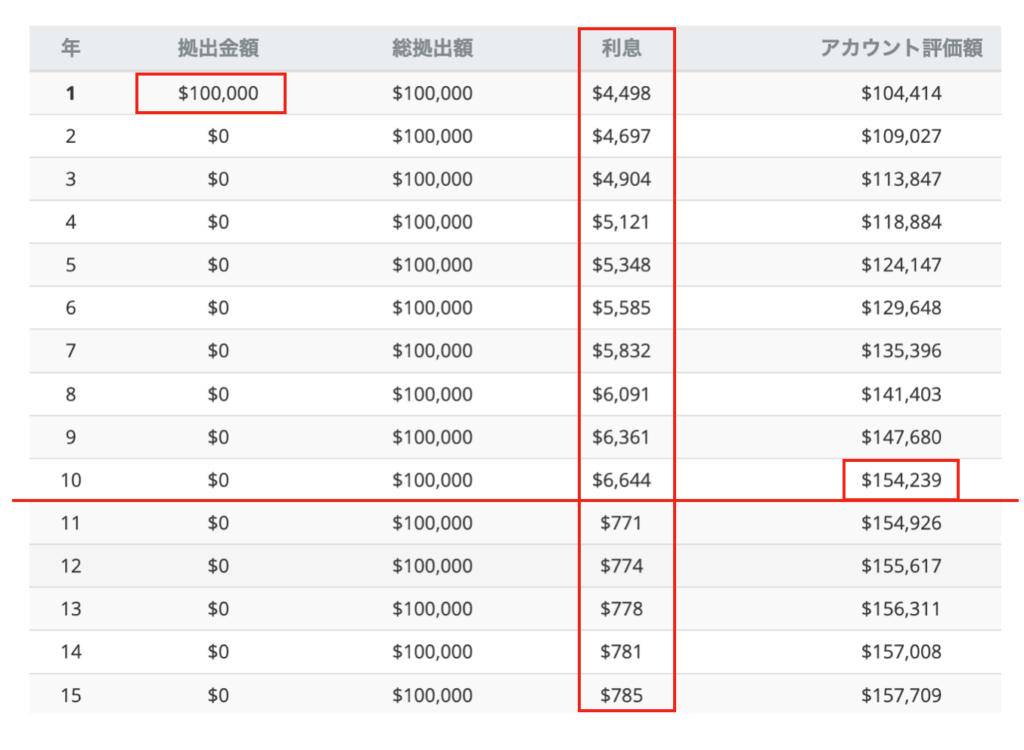Image resolution: width=1024 pixels, height=750 pixels.
Task: Click the $6,644 interest in year 10
Action: [x=621, y=480]
